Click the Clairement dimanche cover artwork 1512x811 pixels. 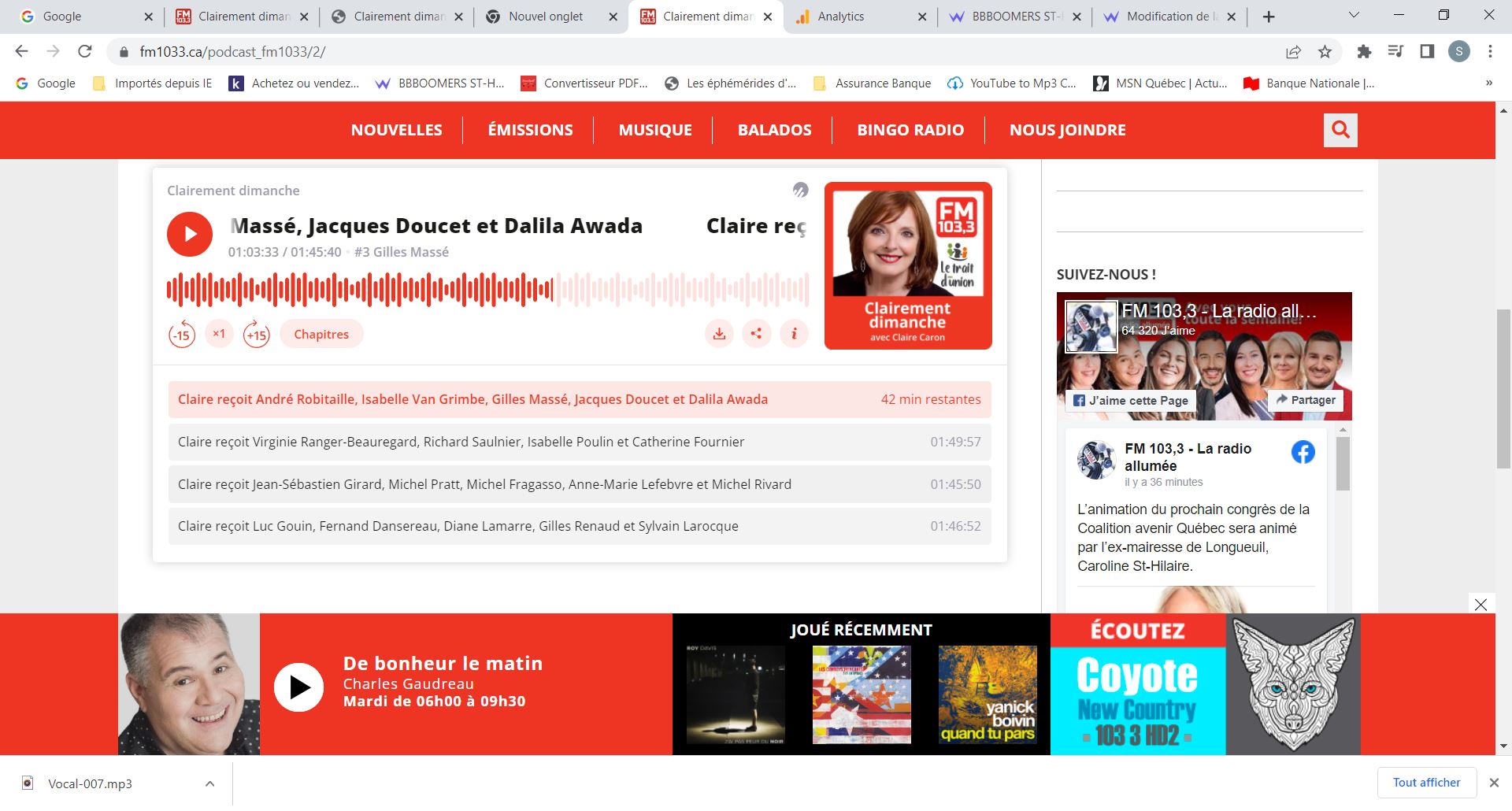(908, 266)
